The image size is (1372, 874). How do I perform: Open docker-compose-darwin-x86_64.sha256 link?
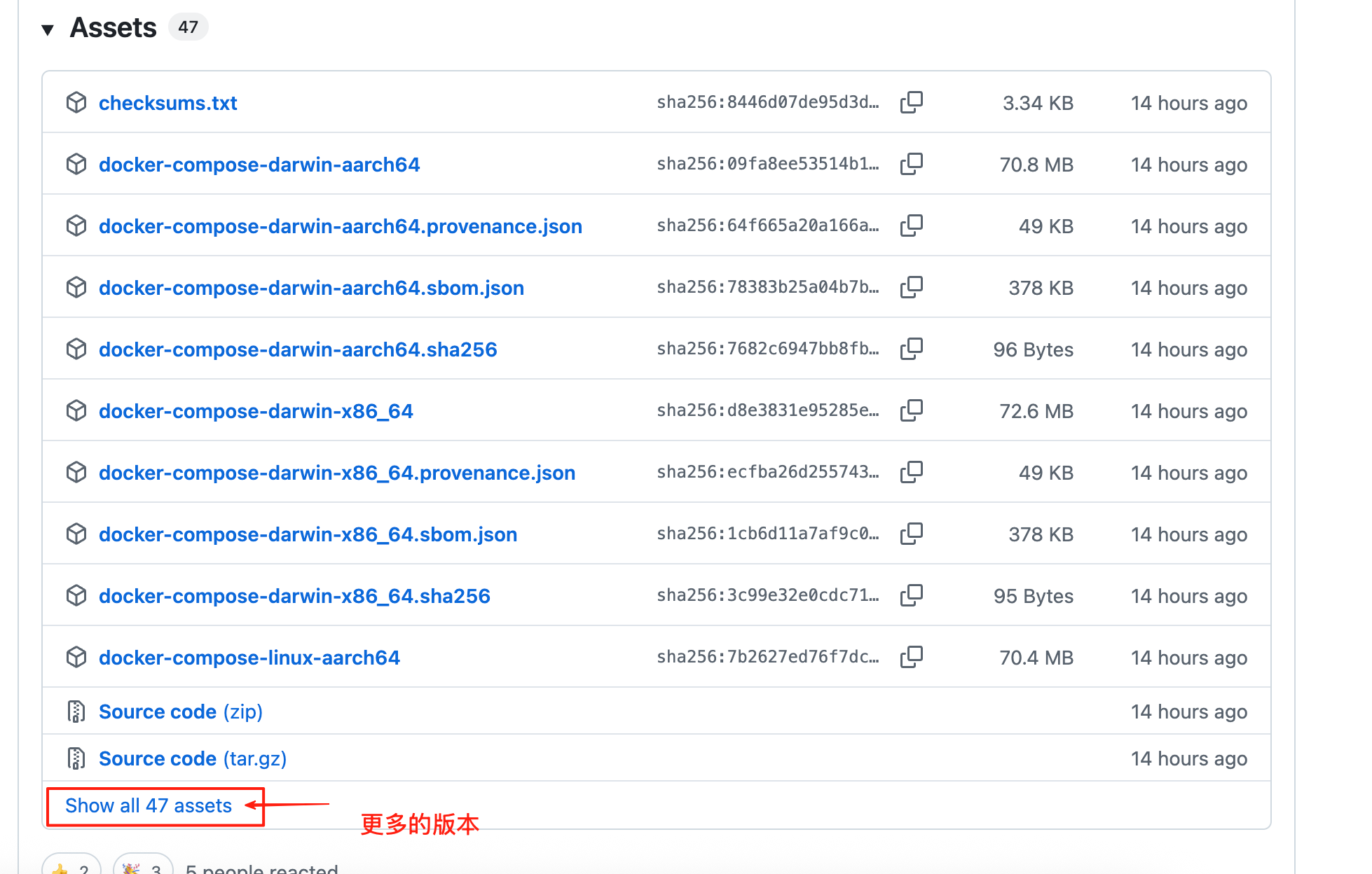(x=294, y=596)
